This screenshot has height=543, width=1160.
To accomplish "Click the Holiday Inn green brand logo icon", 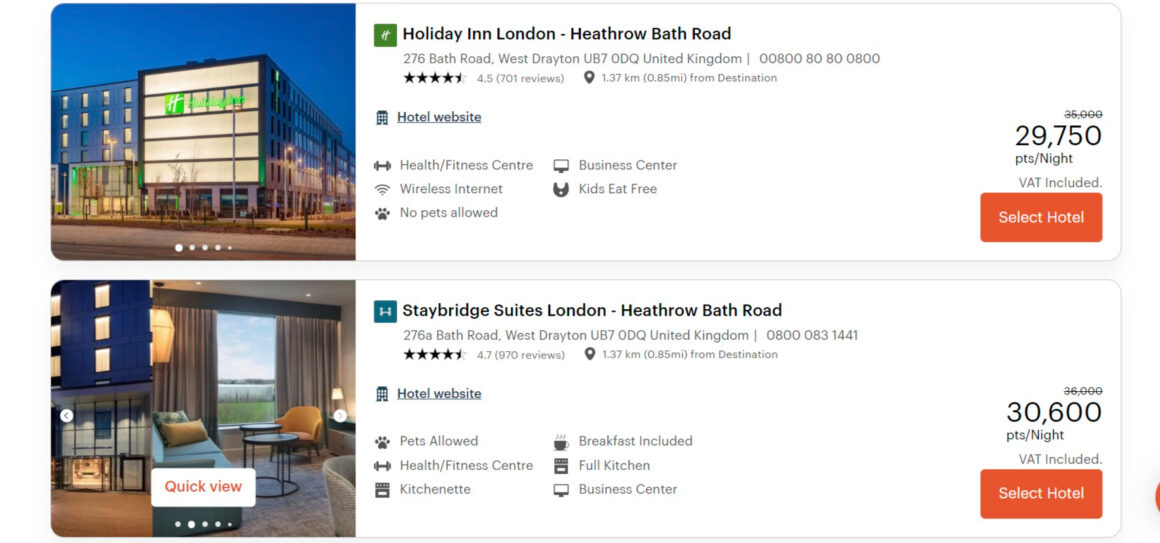I will pos(385,35).
